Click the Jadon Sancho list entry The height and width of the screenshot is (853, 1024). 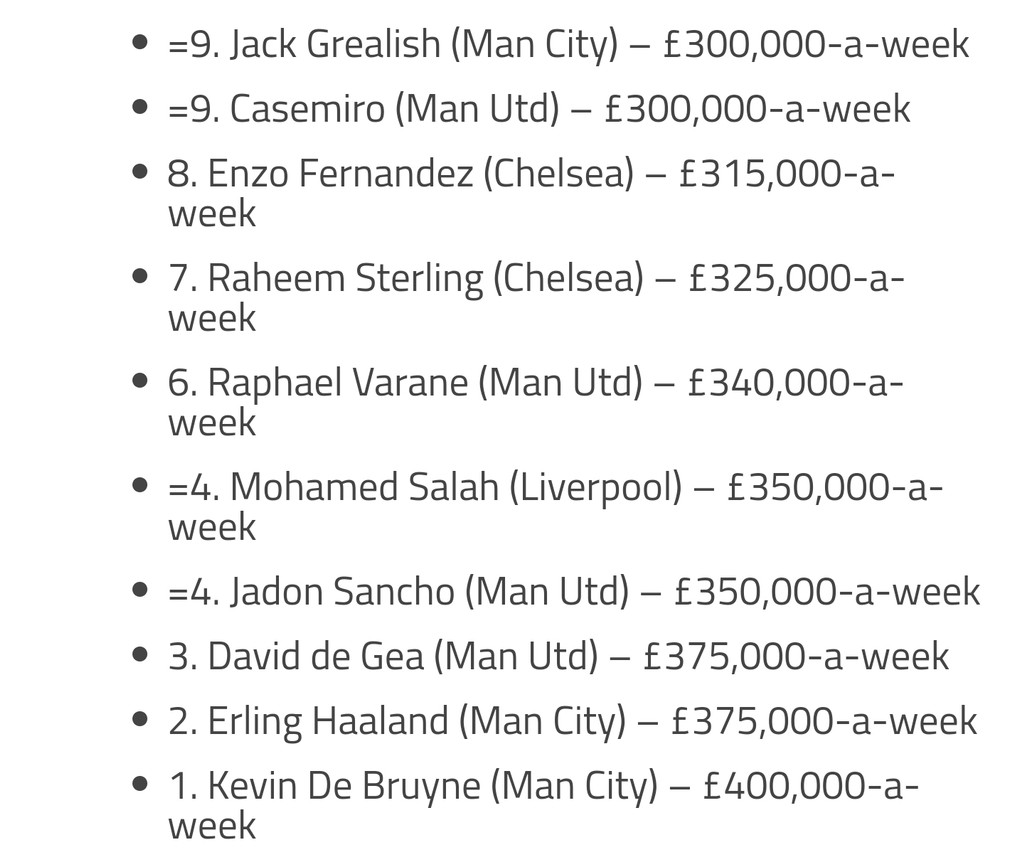tap(574, 592)
